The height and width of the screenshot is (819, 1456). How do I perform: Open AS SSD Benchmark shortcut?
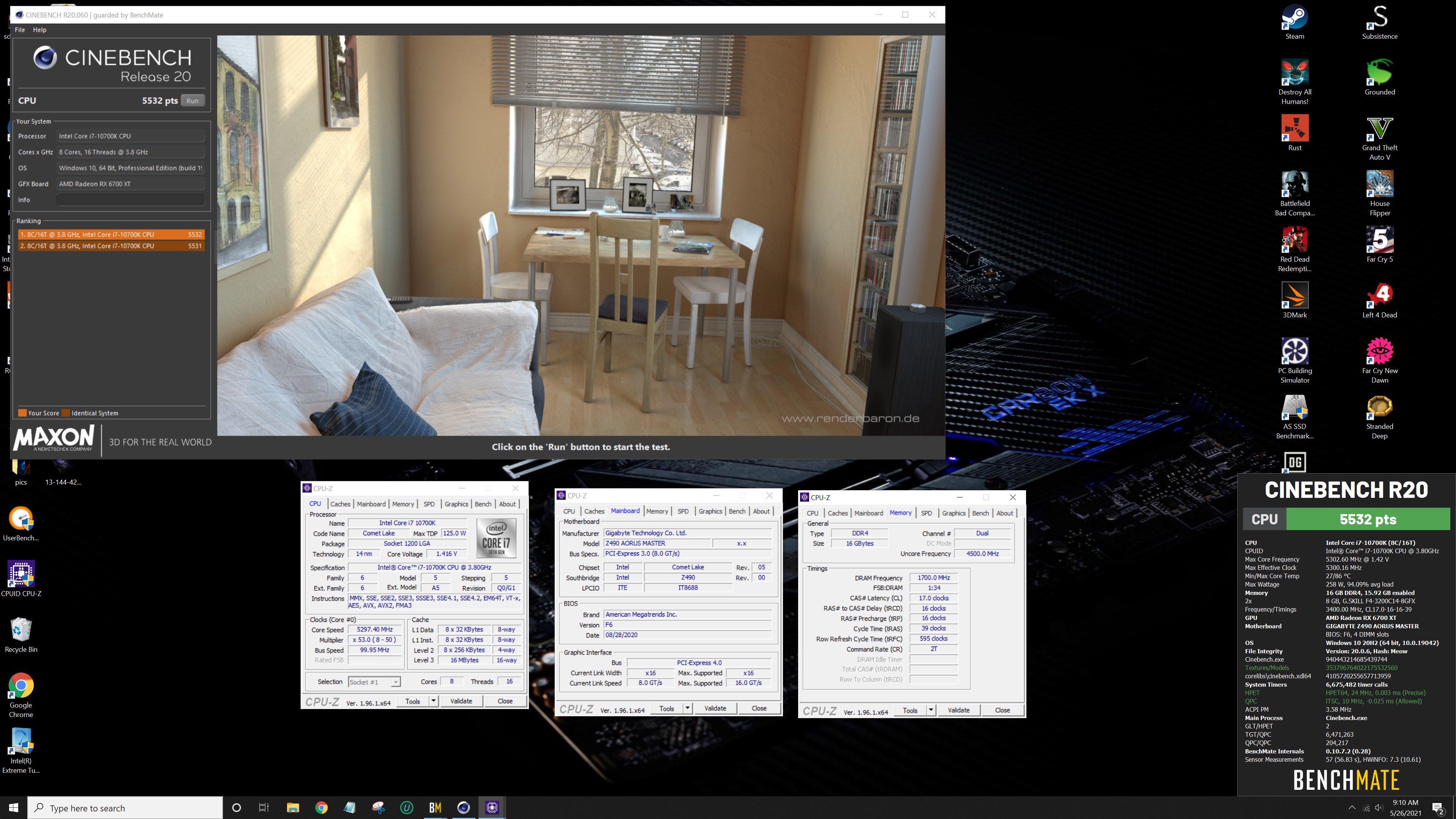(1294, 417)
